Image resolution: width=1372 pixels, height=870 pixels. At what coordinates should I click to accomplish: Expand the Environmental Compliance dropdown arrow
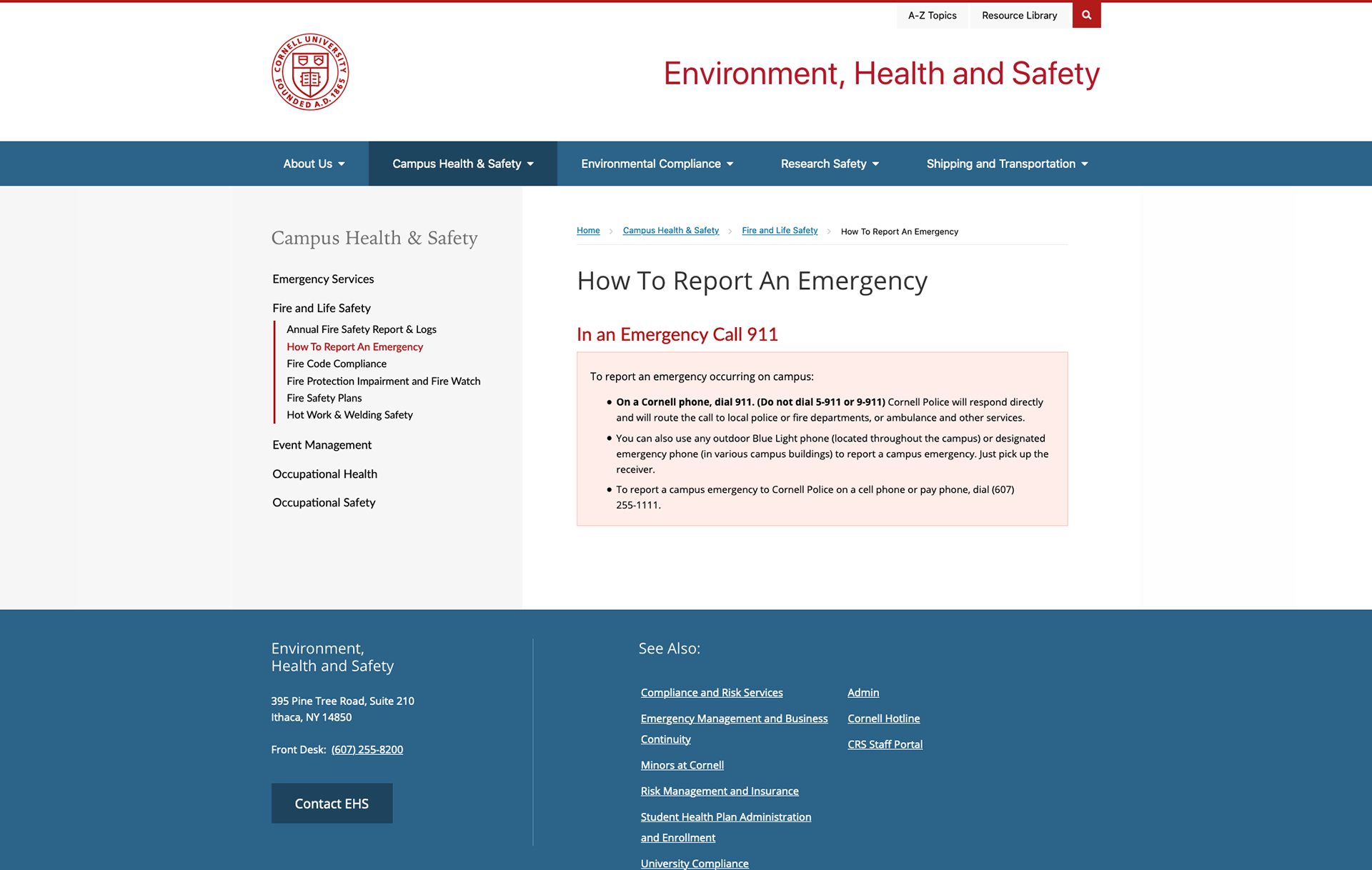tap(730, 164)
